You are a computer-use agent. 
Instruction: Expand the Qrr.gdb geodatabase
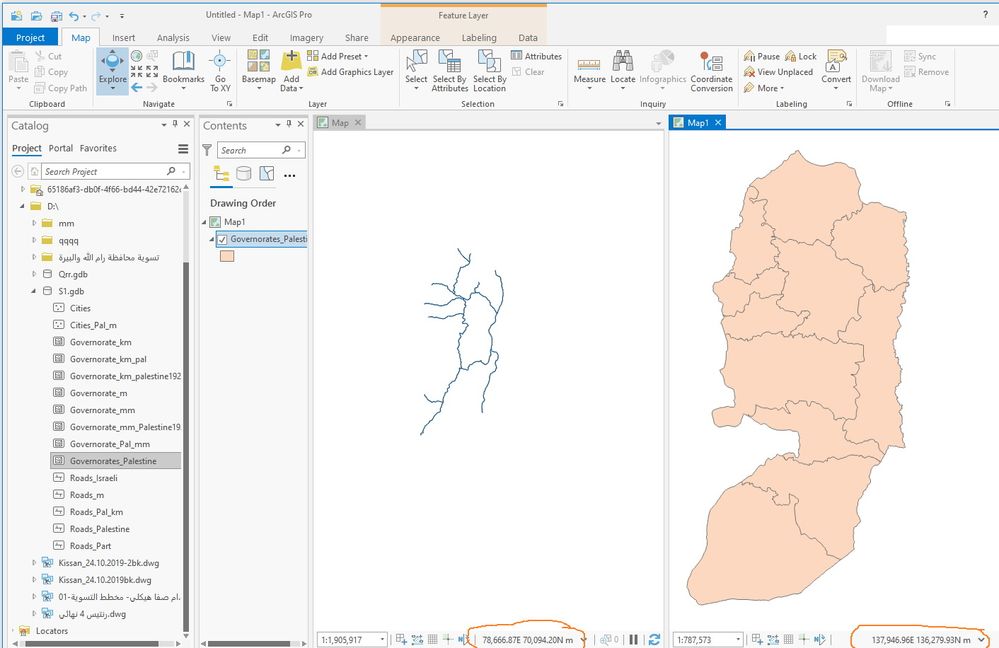[x=34, y=274]
